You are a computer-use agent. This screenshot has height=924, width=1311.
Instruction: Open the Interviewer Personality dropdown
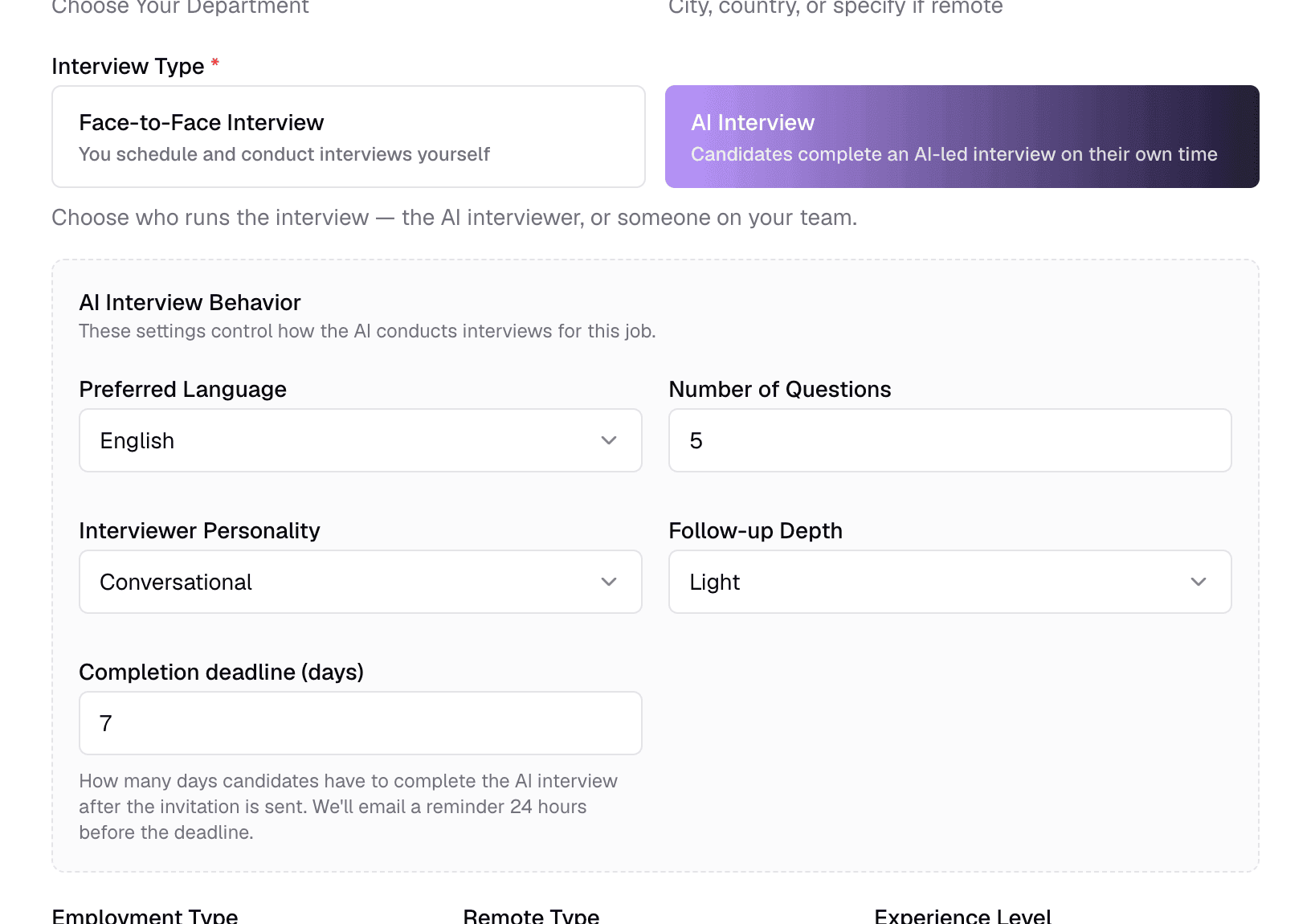coord(361,582)
